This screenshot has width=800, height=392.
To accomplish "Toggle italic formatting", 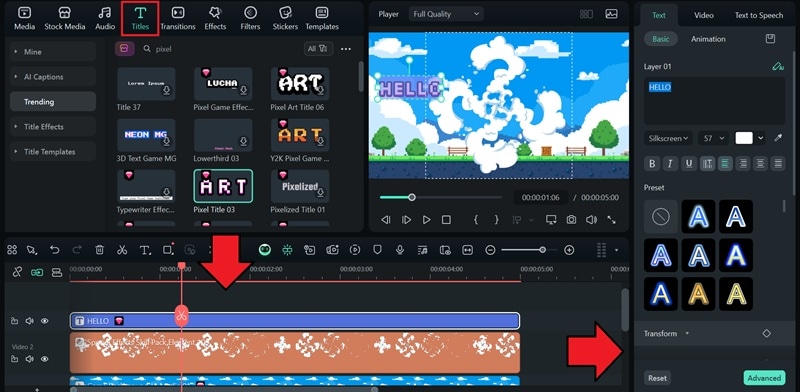I will (670, 164).
